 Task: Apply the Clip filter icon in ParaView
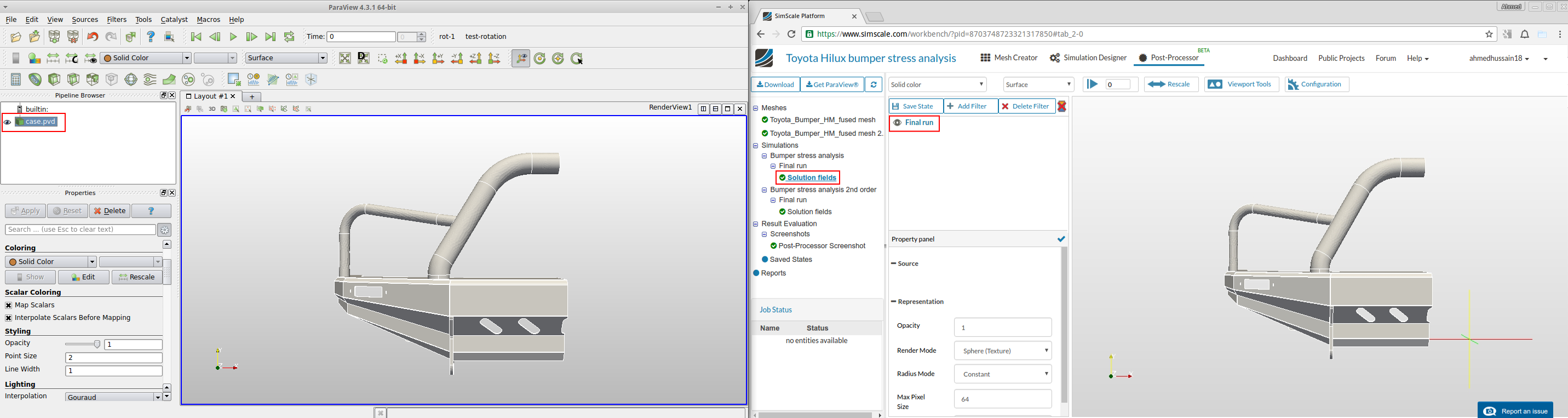click(x=54, y=79)
